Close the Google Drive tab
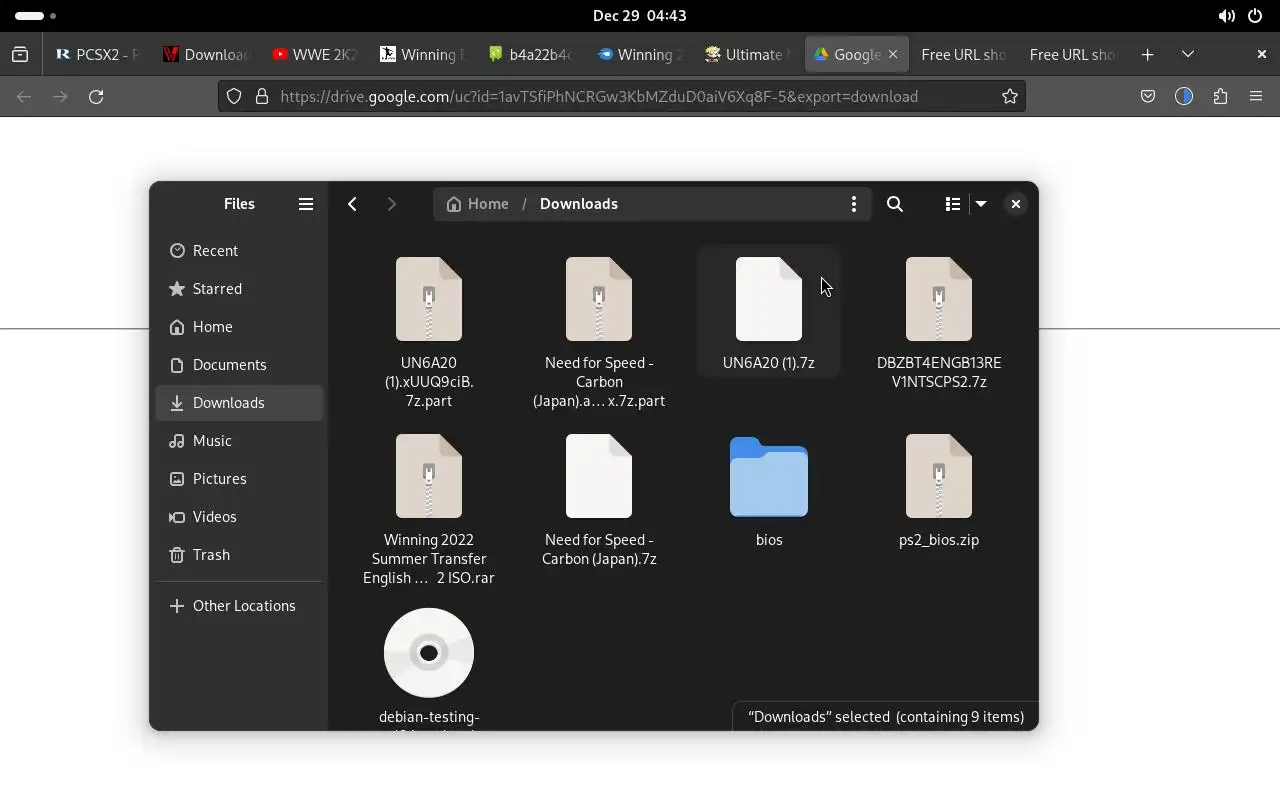Viewport: 1280px width, 800px height. pyautogui.click(x=893, y=55)
